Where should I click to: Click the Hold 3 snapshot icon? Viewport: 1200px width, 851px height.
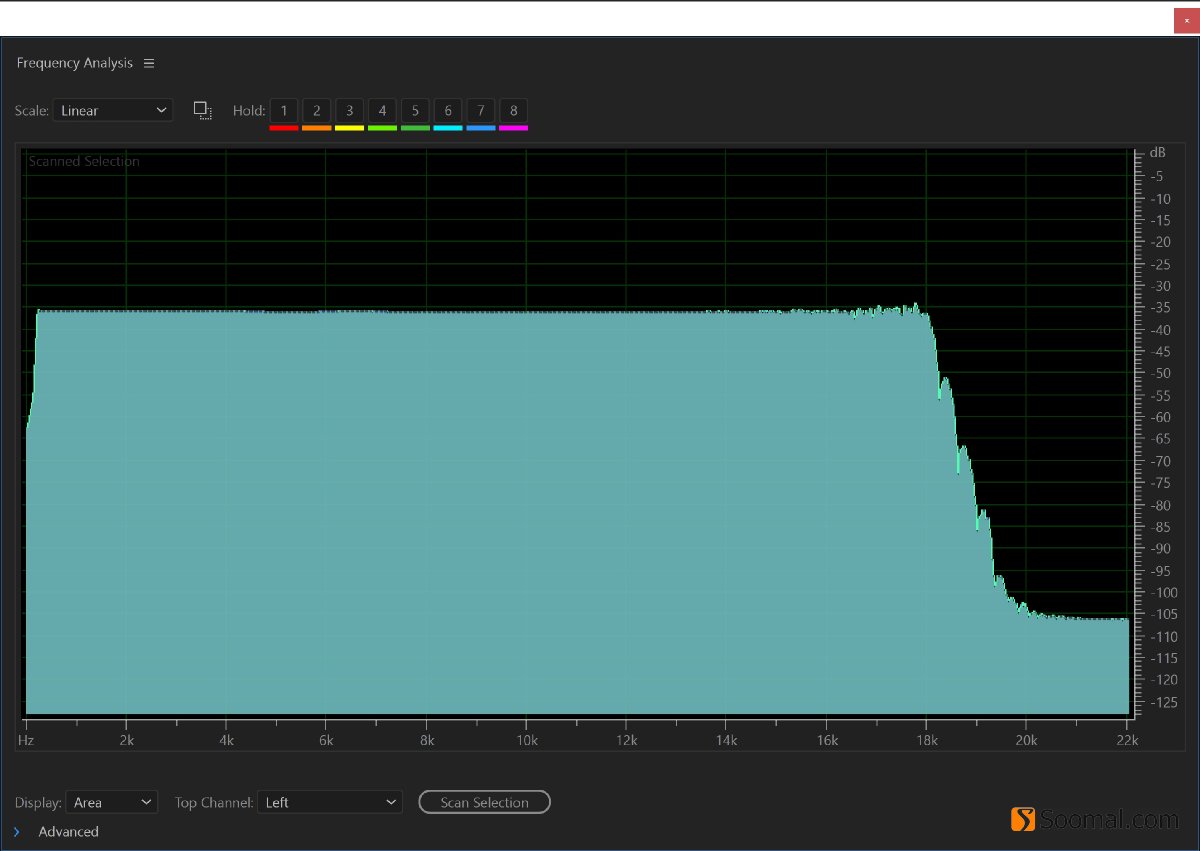349,110
